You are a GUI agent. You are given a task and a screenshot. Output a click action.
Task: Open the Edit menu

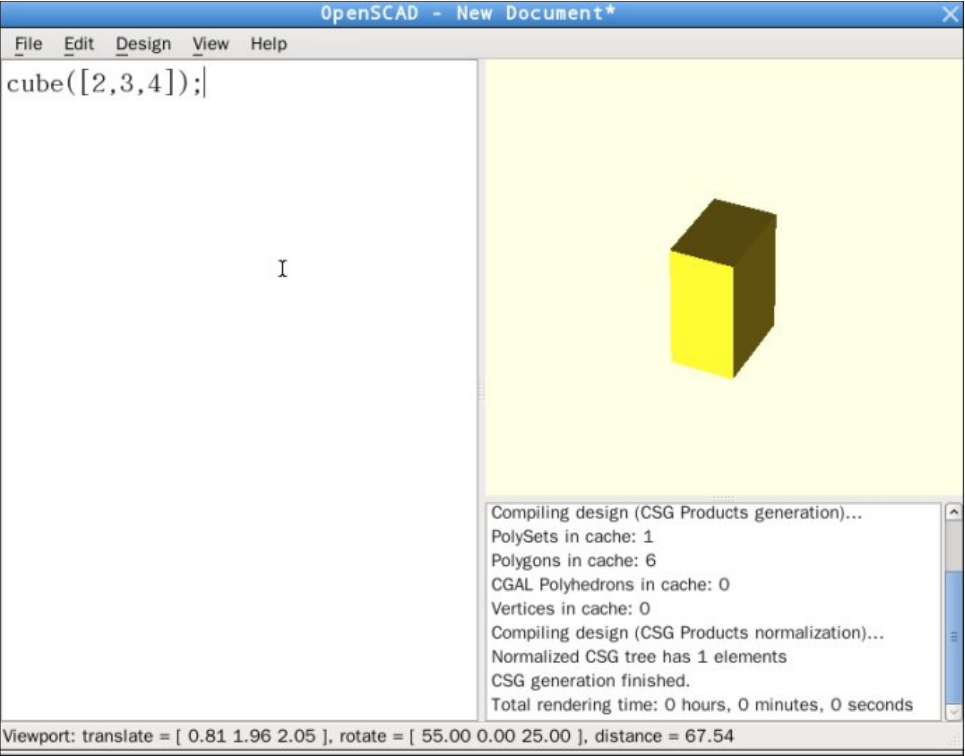click(x=79, y=44)
